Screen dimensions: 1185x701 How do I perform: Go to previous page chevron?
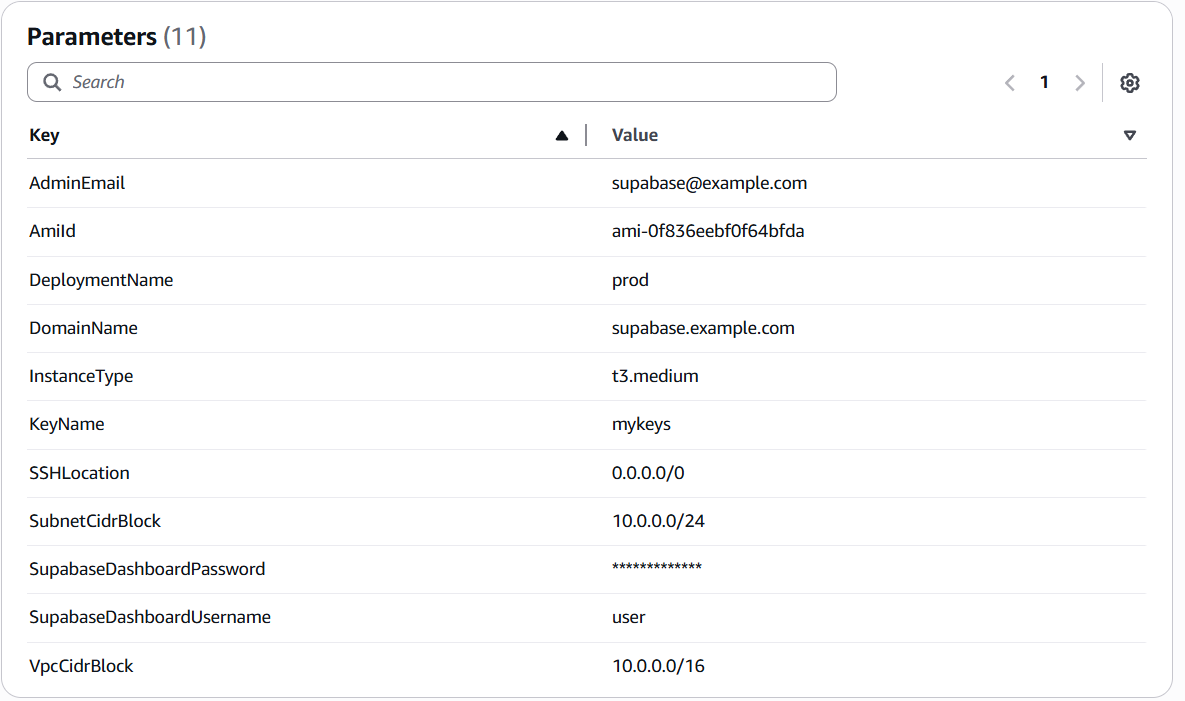pyautogui.click(x=1009, y=82)
